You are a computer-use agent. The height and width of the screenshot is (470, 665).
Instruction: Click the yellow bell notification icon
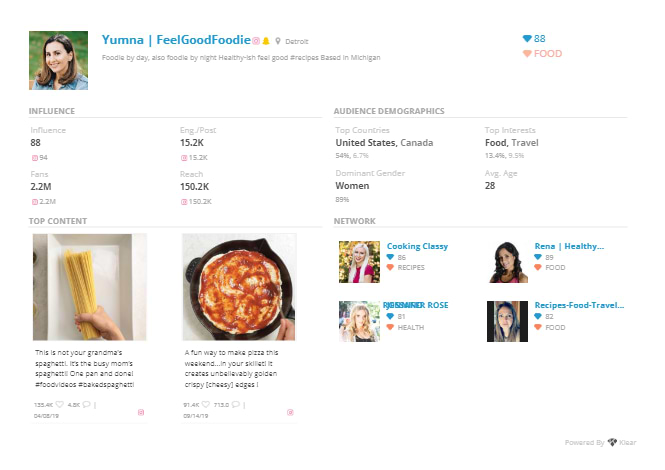266,41
